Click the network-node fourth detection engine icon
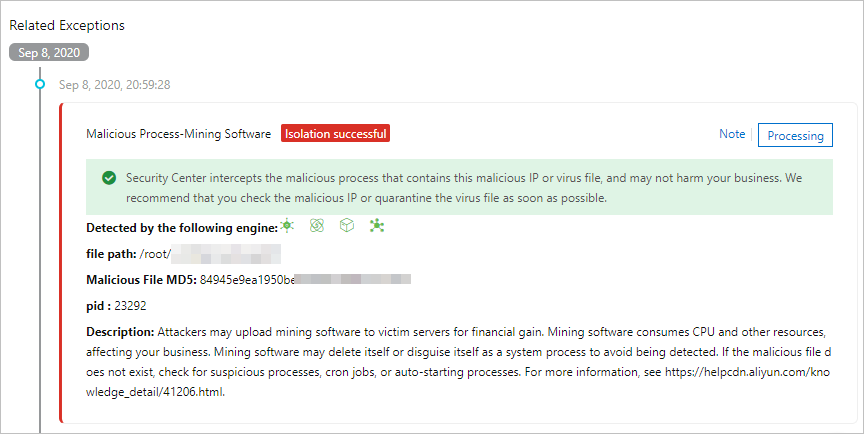Screen dimensions: 864x434 [x=377, y=225]
